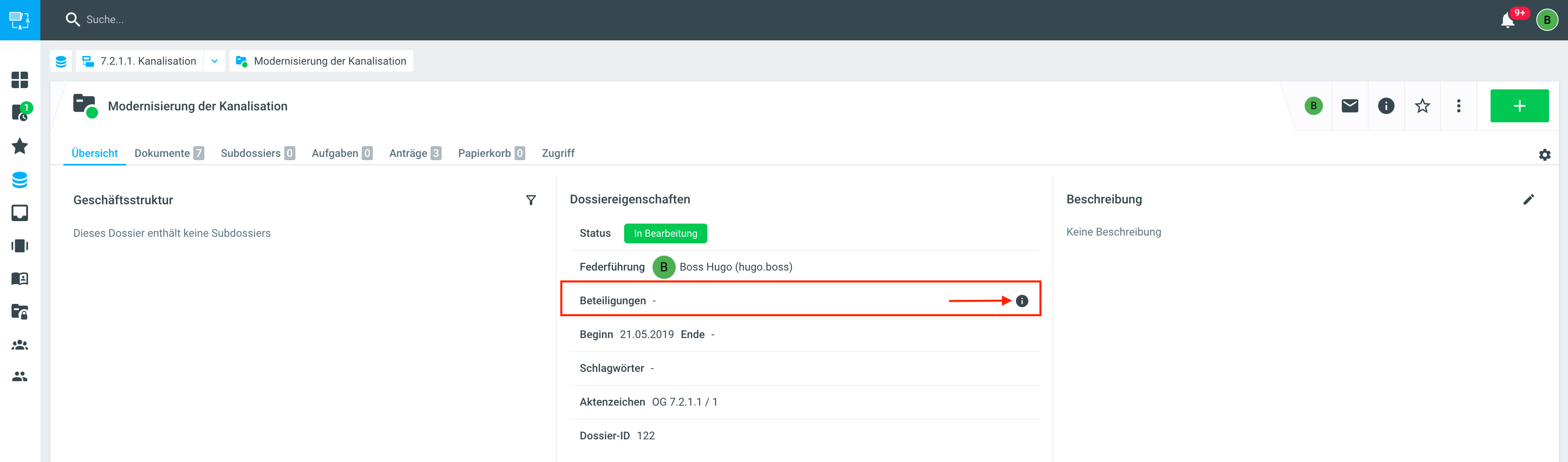
Task: Open the tab settings gear icon
Action: (x=1544, y=154)
